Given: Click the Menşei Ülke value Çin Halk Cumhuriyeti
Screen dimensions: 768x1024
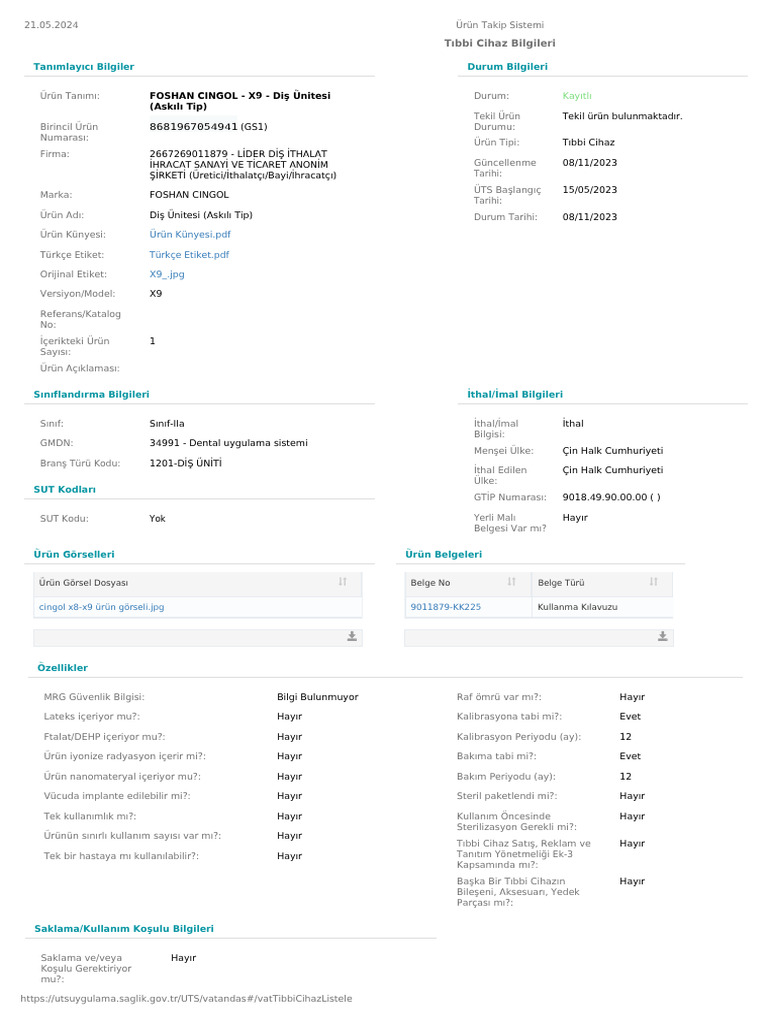Looking at the screenshot, I should click(613, 451).
